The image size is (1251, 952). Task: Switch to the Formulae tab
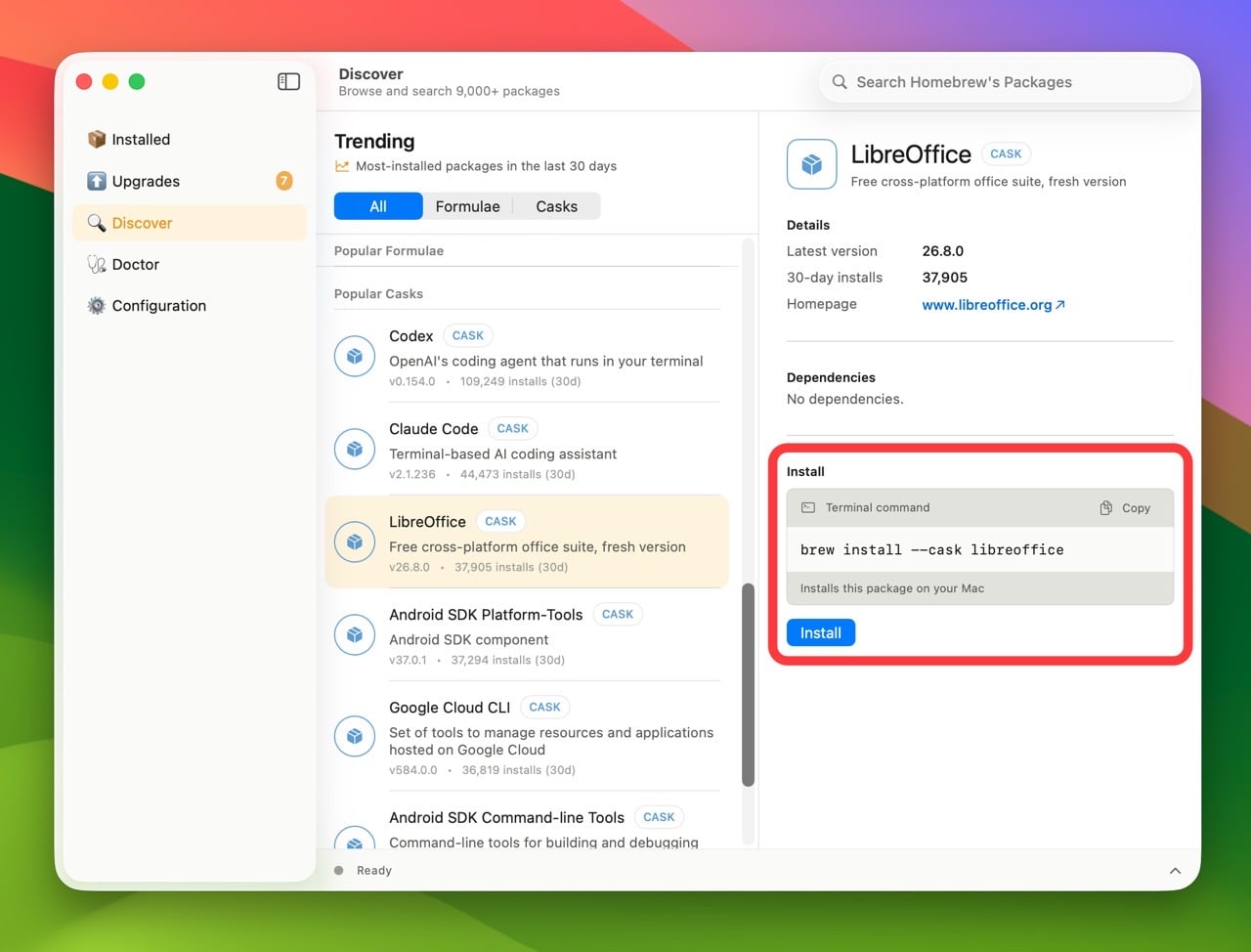coord(467,206)
